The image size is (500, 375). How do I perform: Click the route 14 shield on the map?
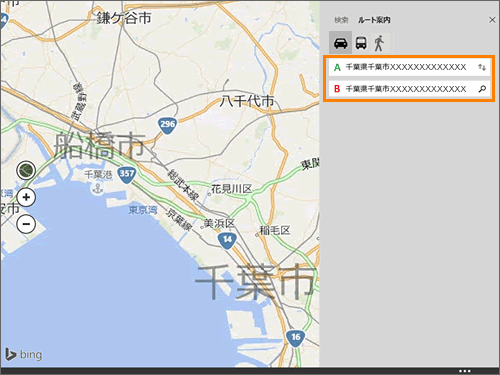pyautogui.click(x=227, y=240)
